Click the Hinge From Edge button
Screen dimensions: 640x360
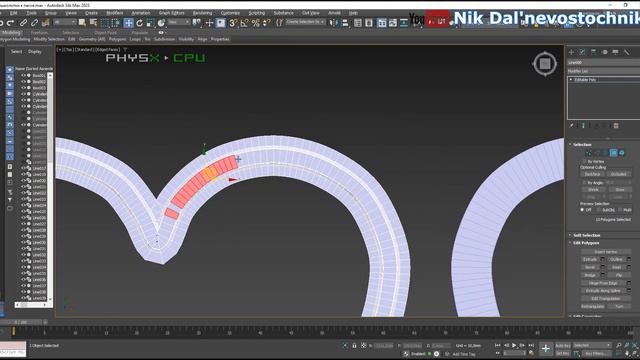tap(603, 283)
